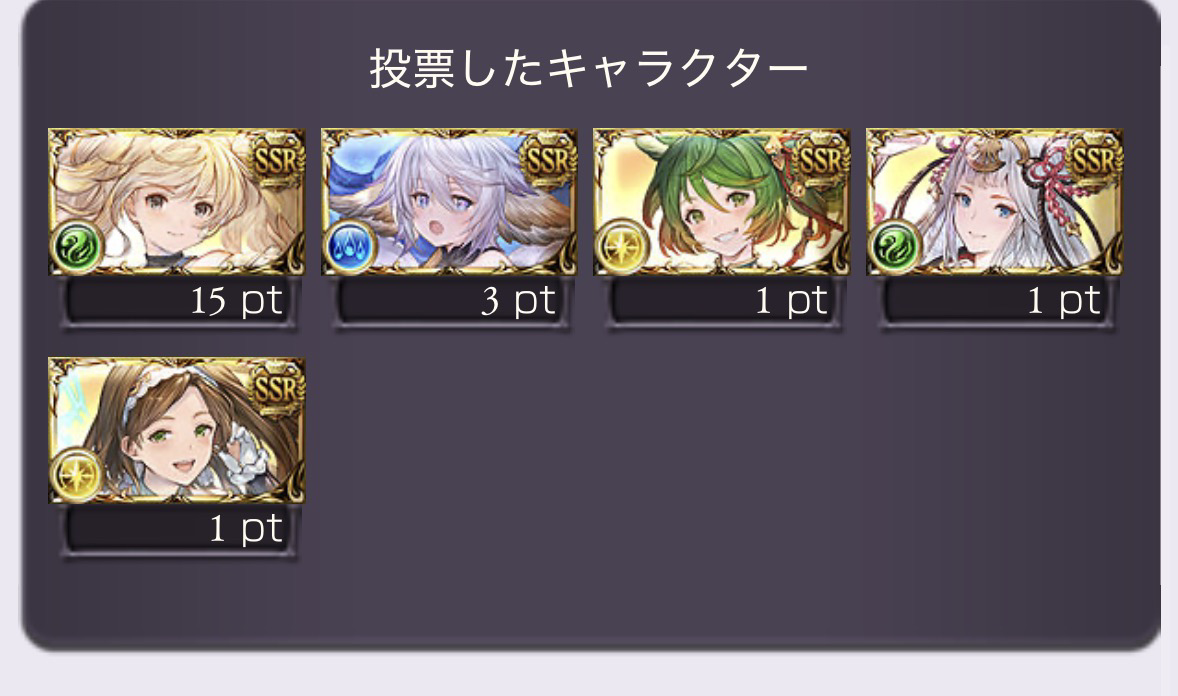Select the white-haired character with red ribbons
The width and height of the screenshot is (1178, 696).
[995, 201]
